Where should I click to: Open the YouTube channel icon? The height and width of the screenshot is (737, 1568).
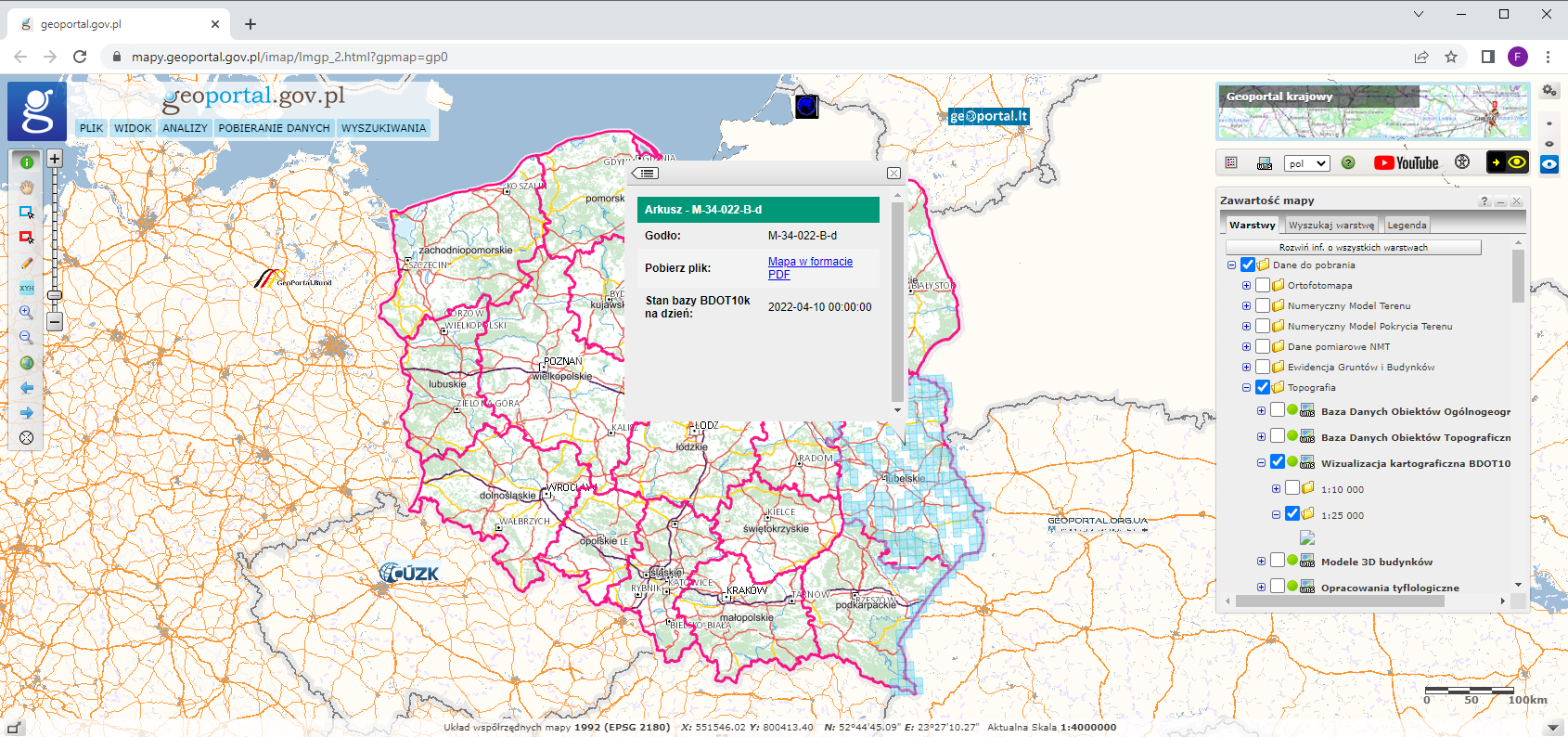click(x=1406, y=163)
